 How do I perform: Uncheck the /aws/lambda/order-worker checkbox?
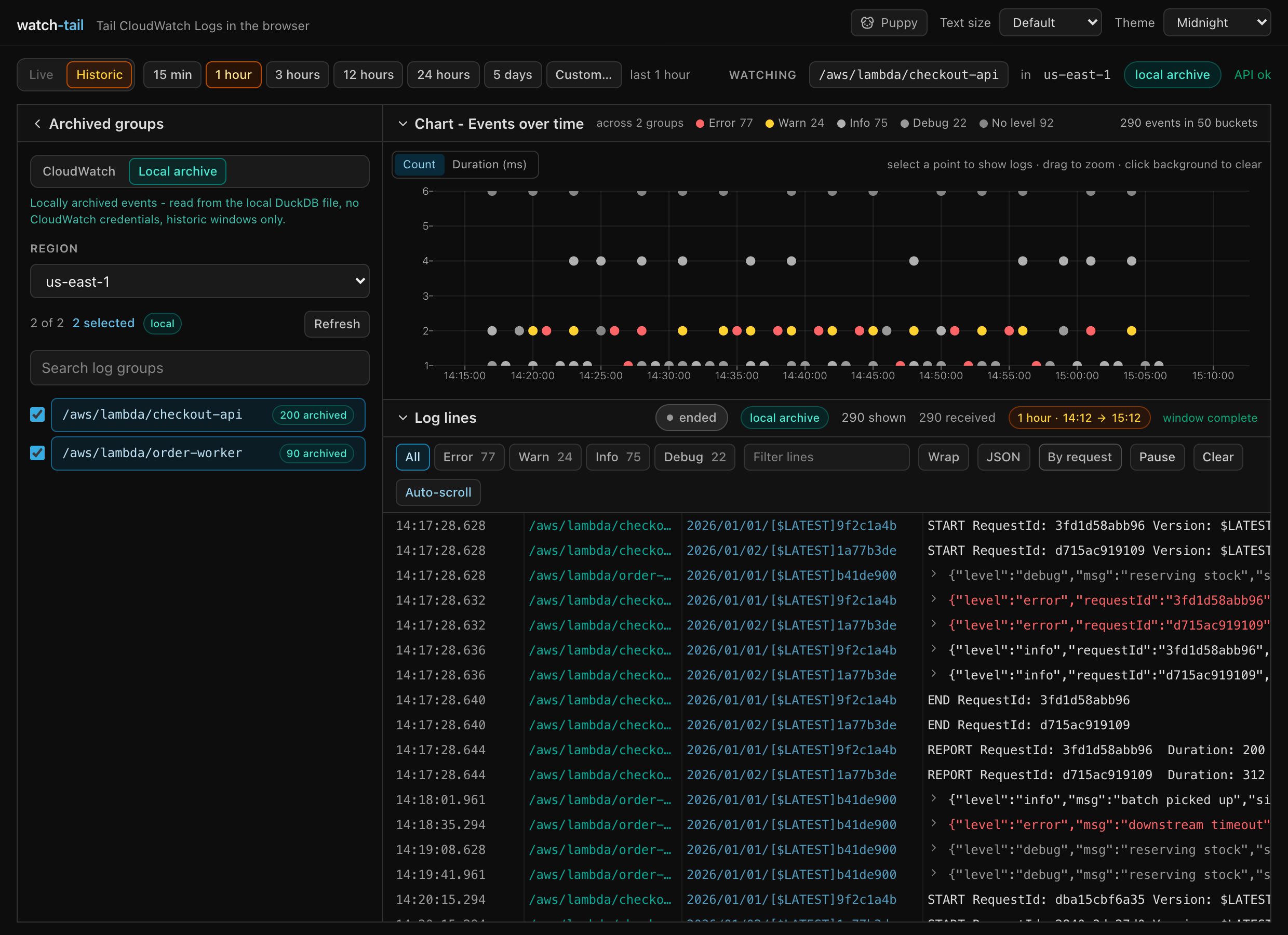pos(37,453)
